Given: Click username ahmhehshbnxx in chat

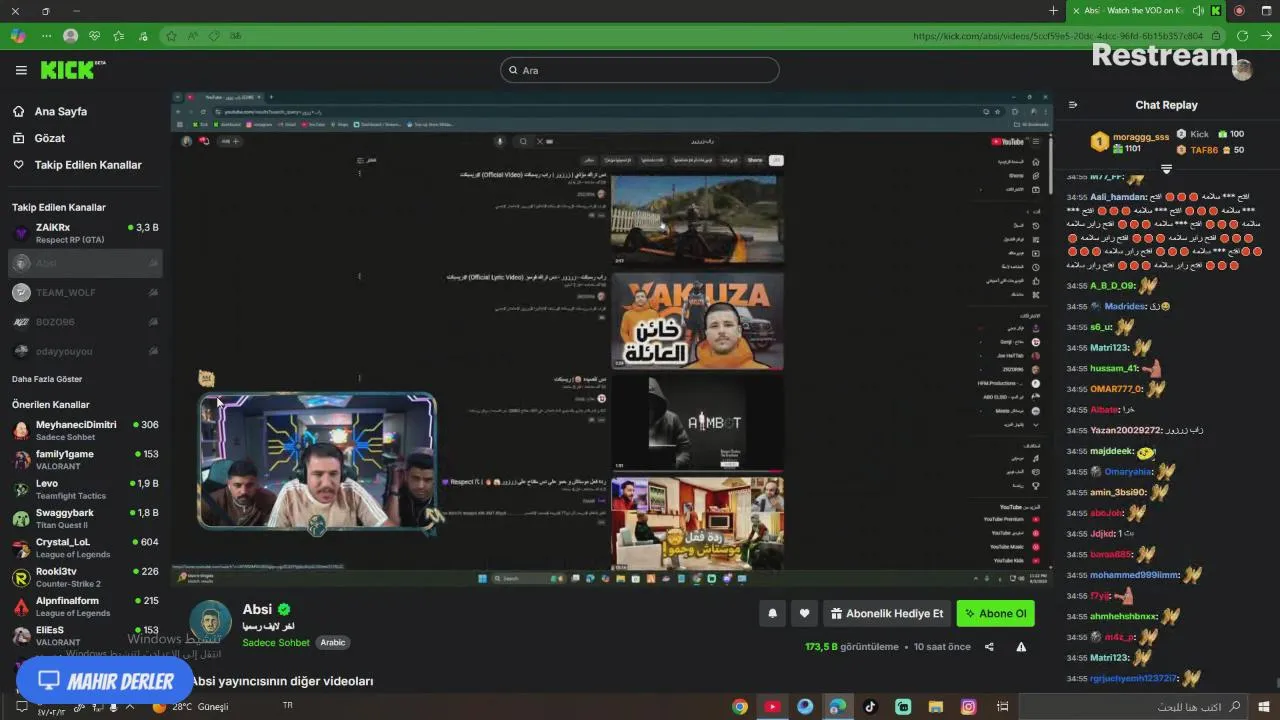Looking at the screenshot, I should [x=1123, y=617].
